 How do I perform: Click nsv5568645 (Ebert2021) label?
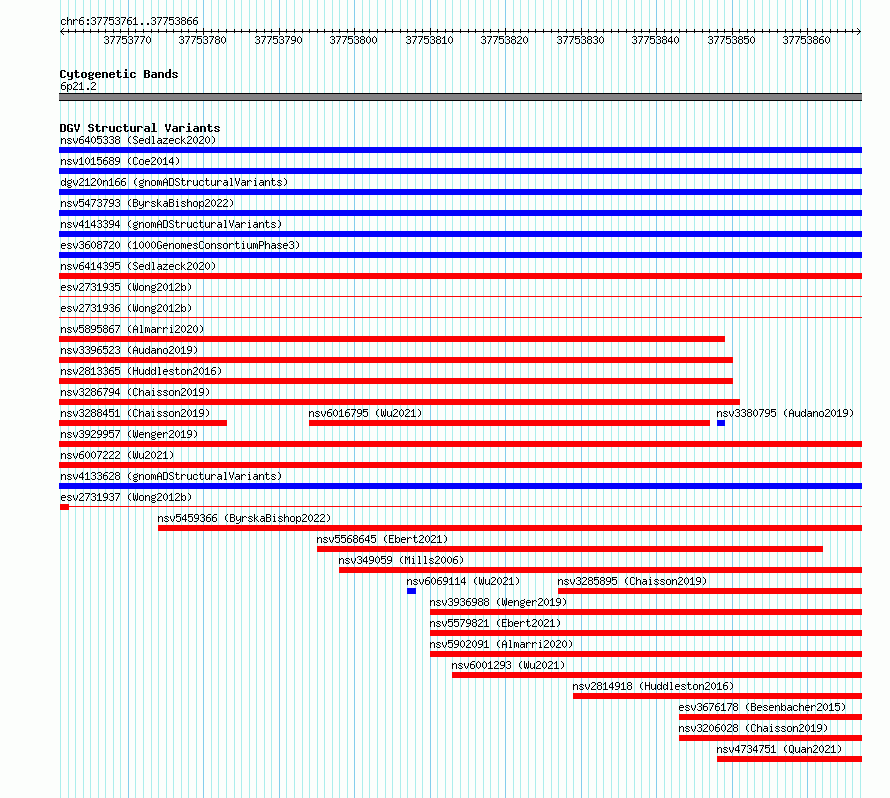(383, 539)
